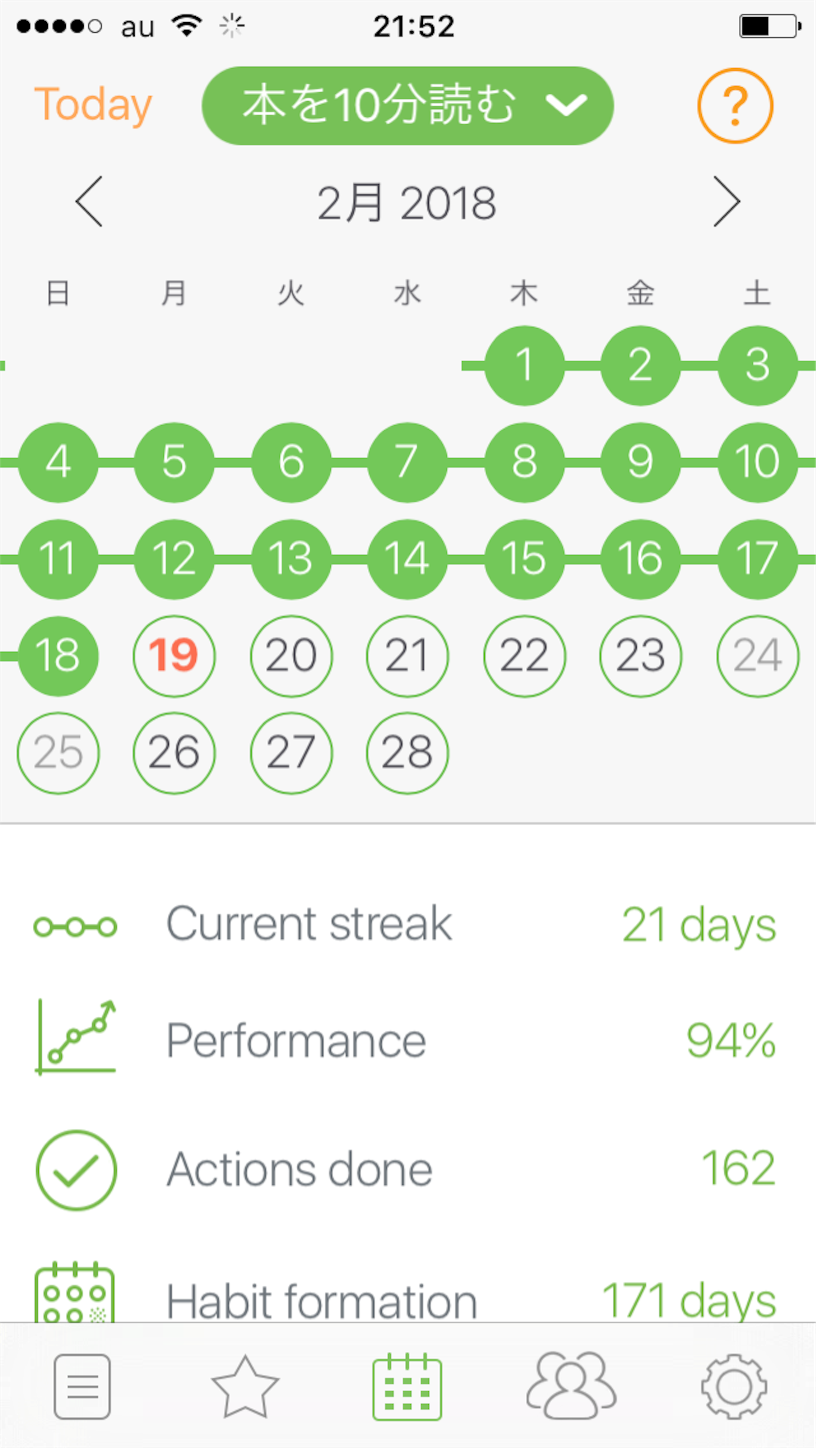Viewport: 816px width, 1448px height.
Task: Tap the Habit formation calendar icon
Action: pos(75,1295)
